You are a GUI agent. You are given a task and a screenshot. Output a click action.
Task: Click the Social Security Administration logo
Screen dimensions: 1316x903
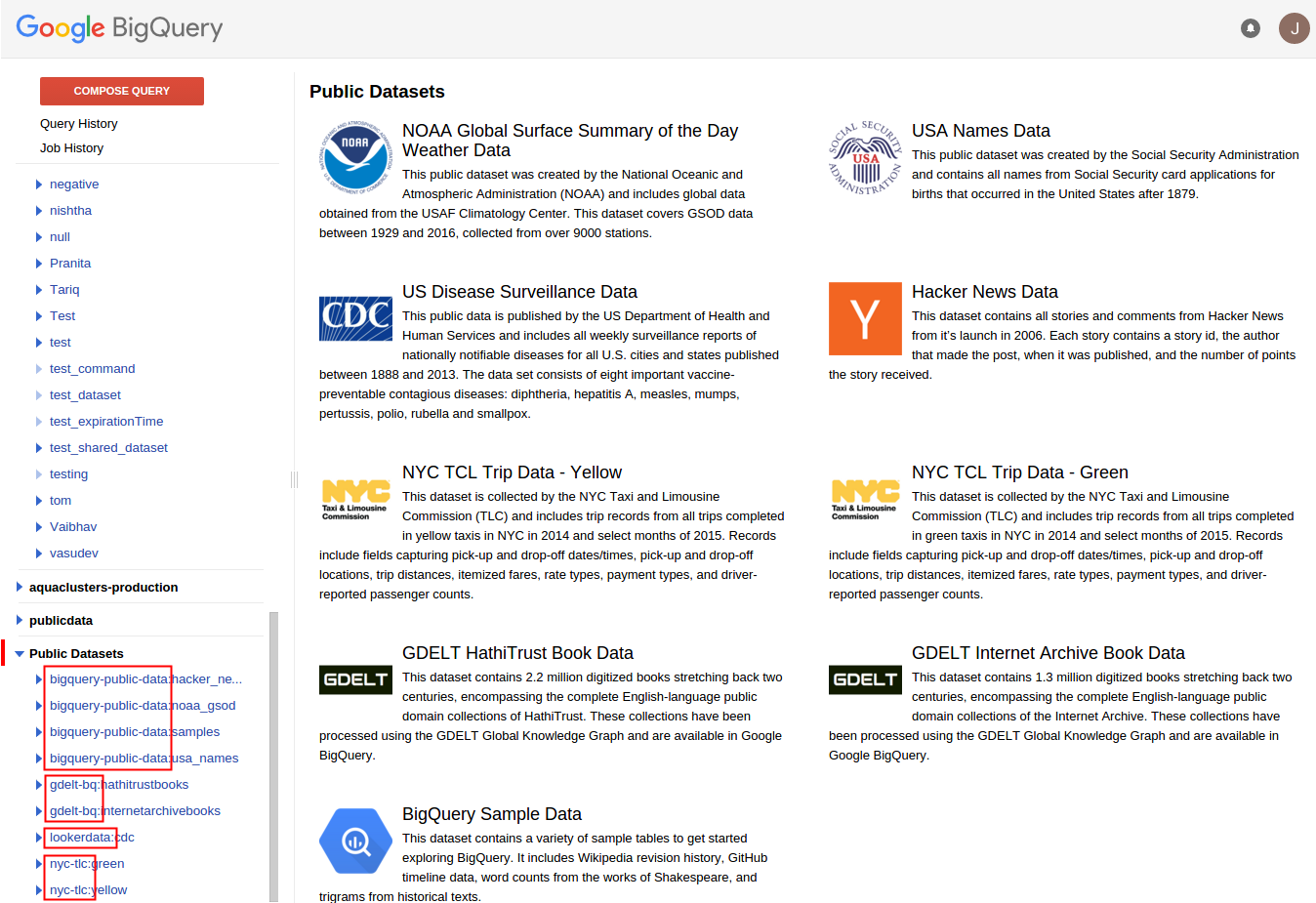click(x=865, y=157)
